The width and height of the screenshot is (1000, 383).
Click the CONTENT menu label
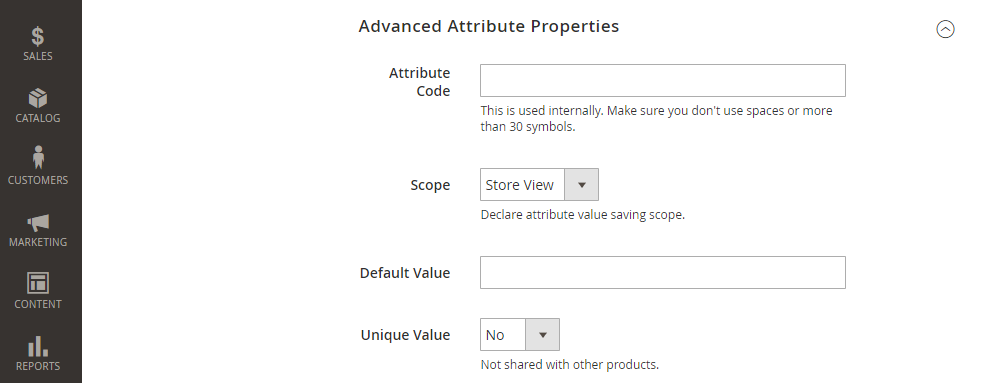click(38, 304)
